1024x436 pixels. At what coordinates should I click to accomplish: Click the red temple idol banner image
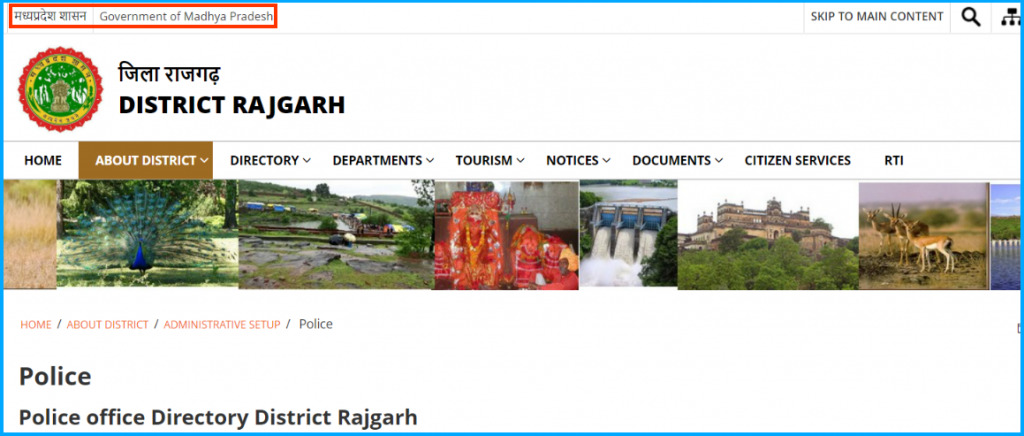click(x=506, y=235)
